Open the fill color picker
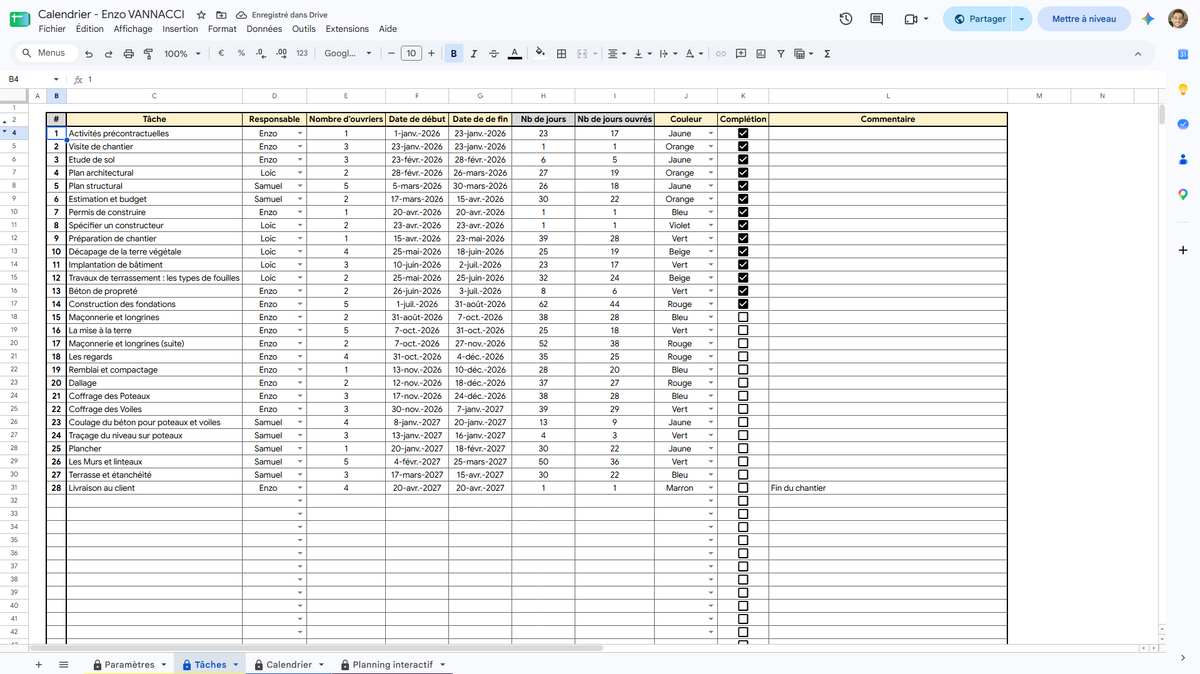 point(540,54)
